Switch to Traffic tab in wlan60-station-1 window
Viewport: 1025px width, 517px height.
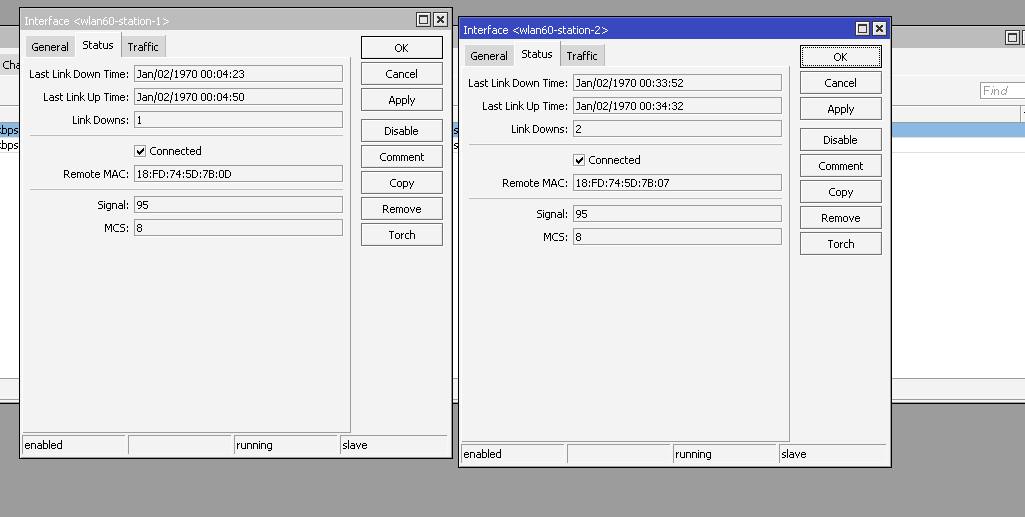pos(143,46)
